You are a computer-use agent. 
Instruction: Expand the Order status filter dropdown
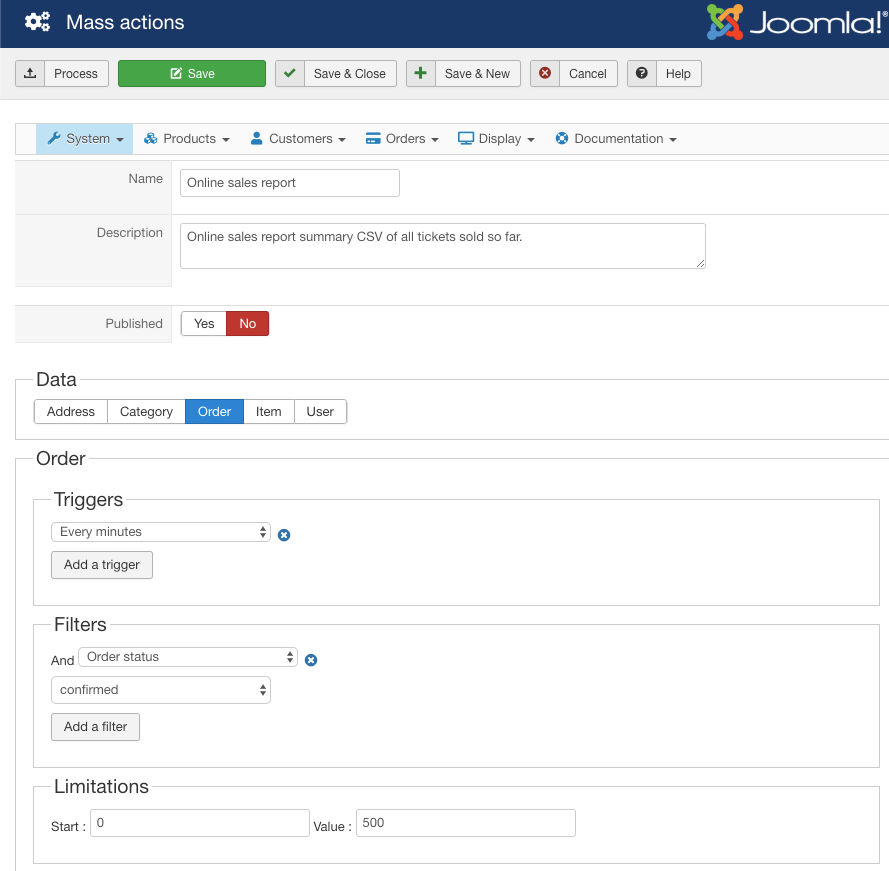pos(188,657)
